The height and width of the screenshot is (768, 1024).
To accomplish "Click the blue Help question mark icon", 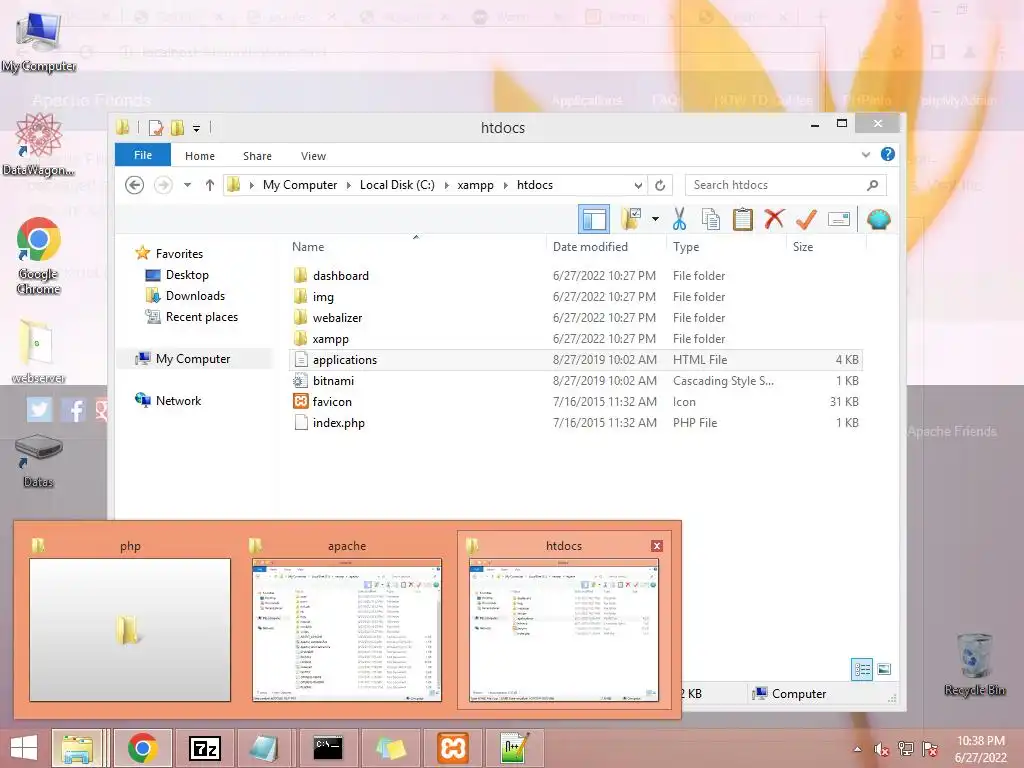I will [x=888, y=154].
